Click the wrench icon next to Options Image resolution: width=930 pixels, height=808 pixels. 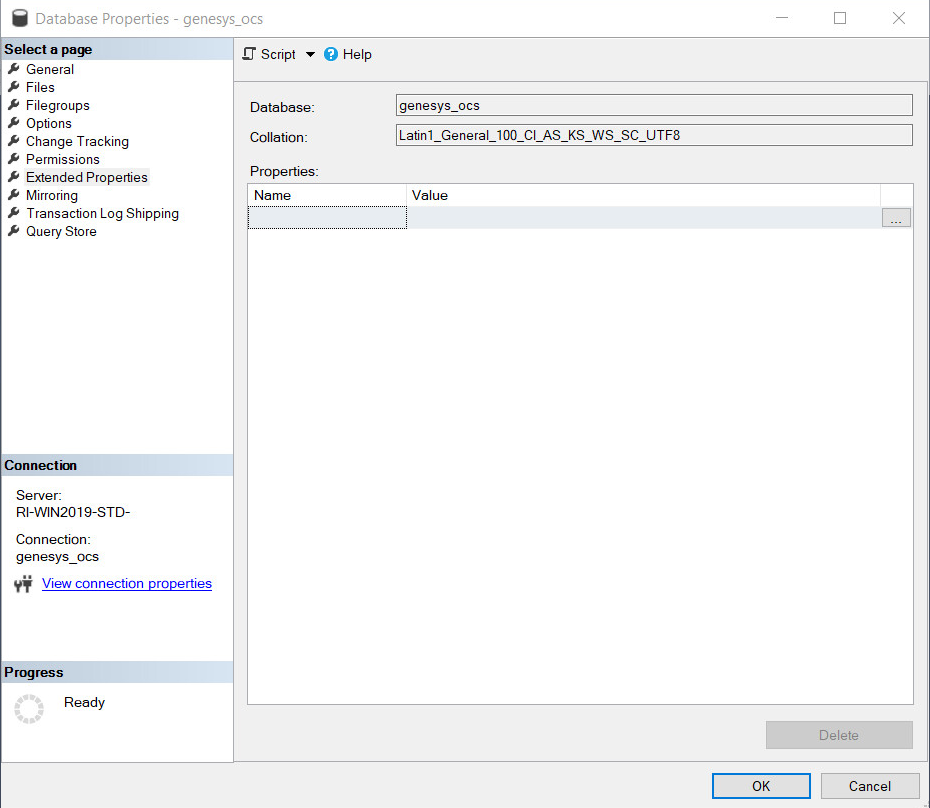tap(14, 123)
